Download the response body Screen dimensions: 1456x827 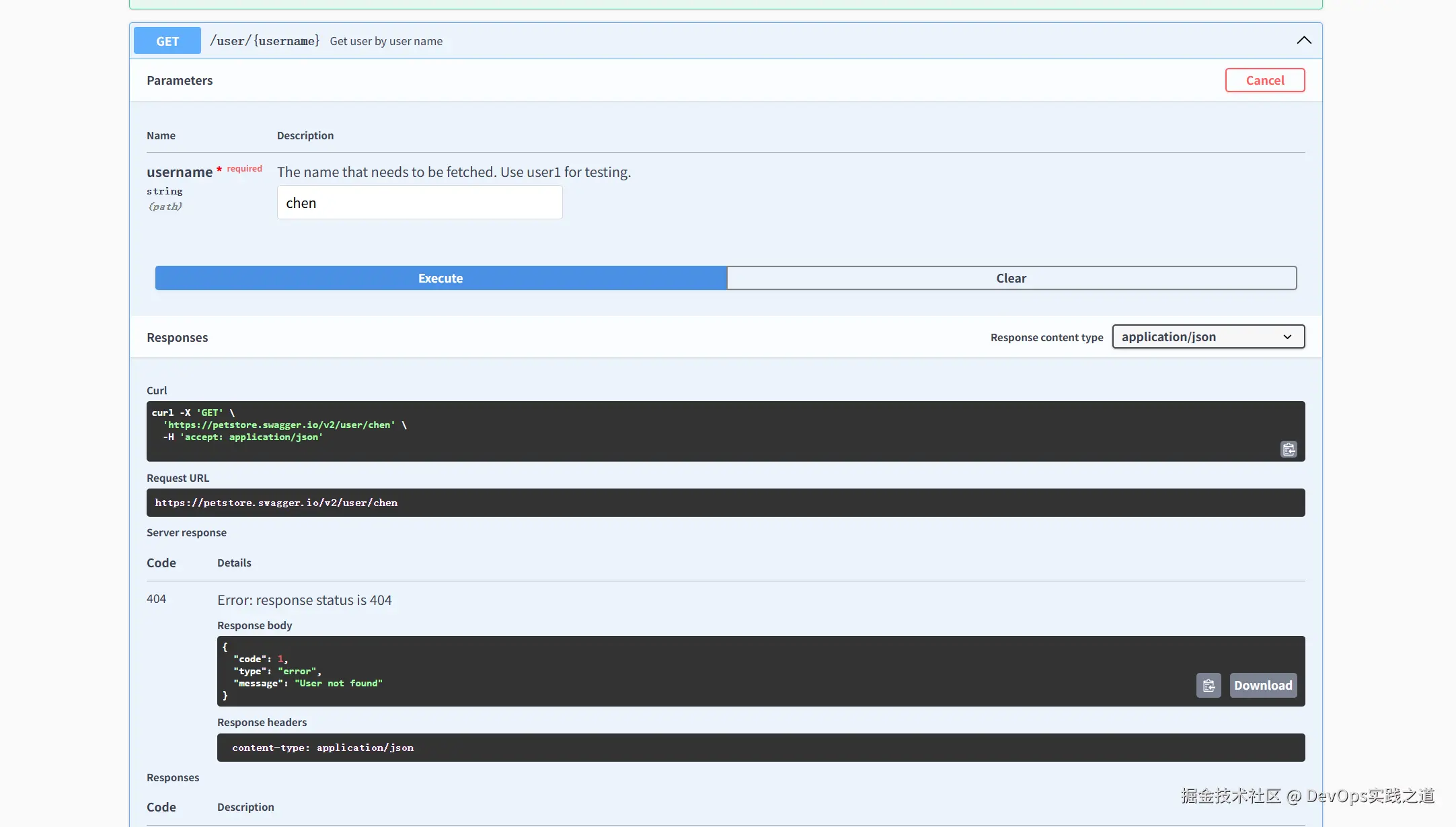1262,686
